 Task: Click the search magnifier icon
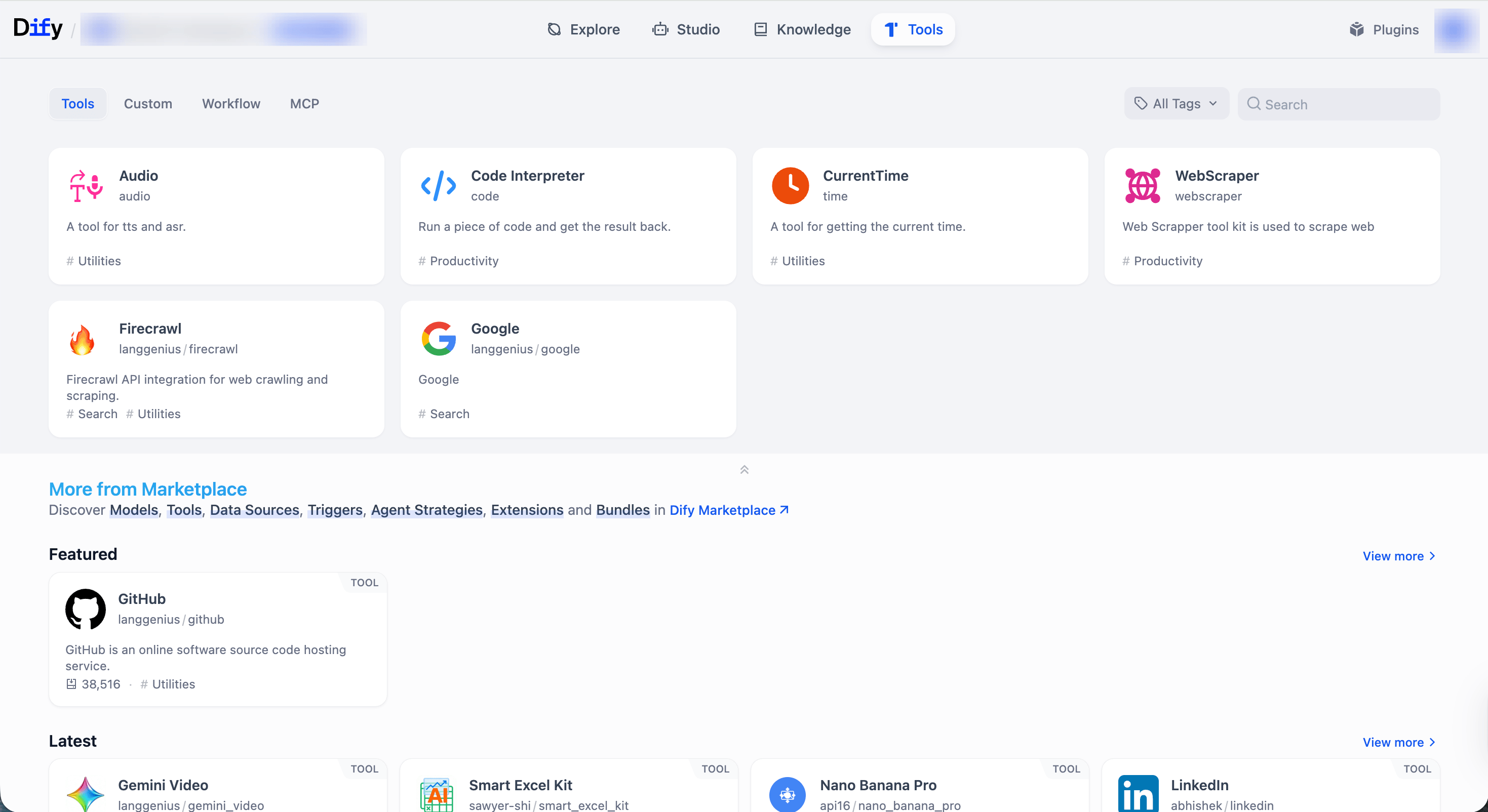click(1254, 104)
